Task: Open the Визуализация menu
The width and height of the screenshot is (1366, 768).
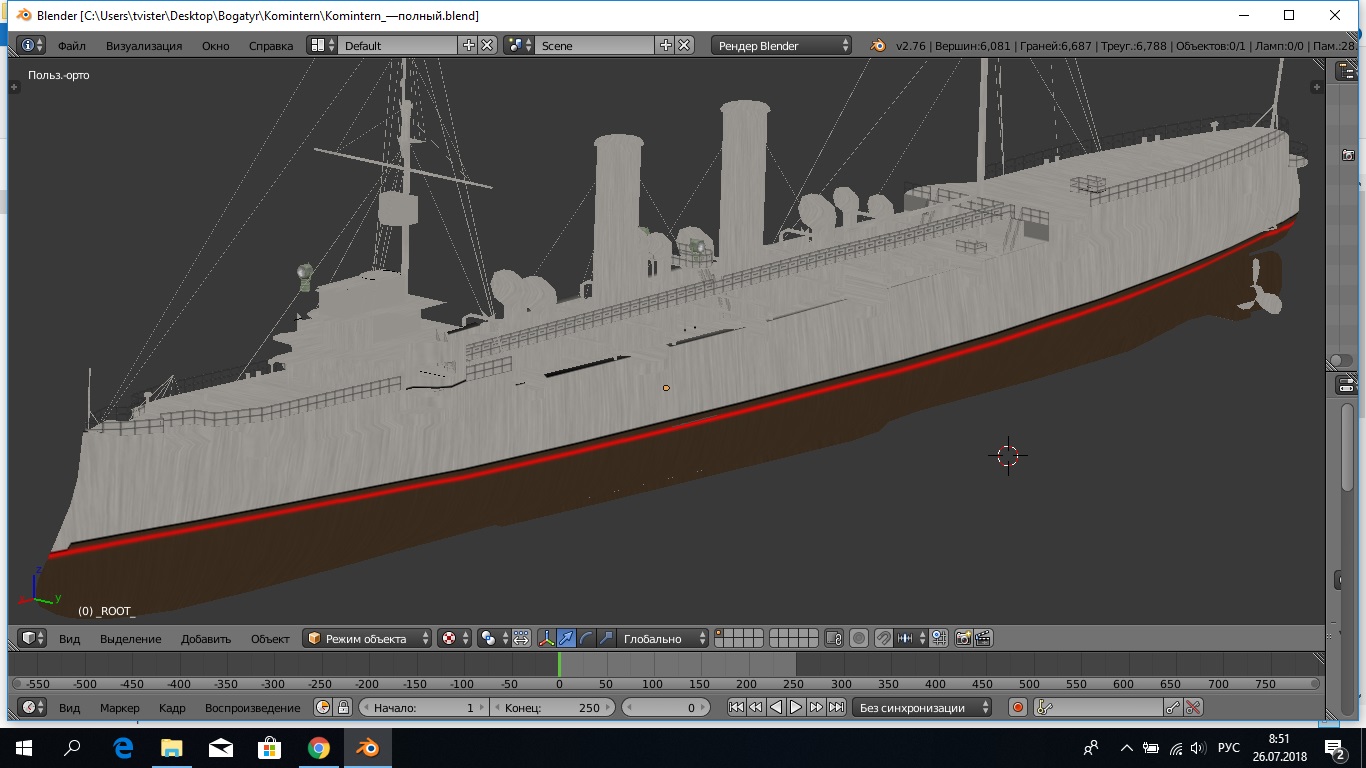Action: point(144,45)
